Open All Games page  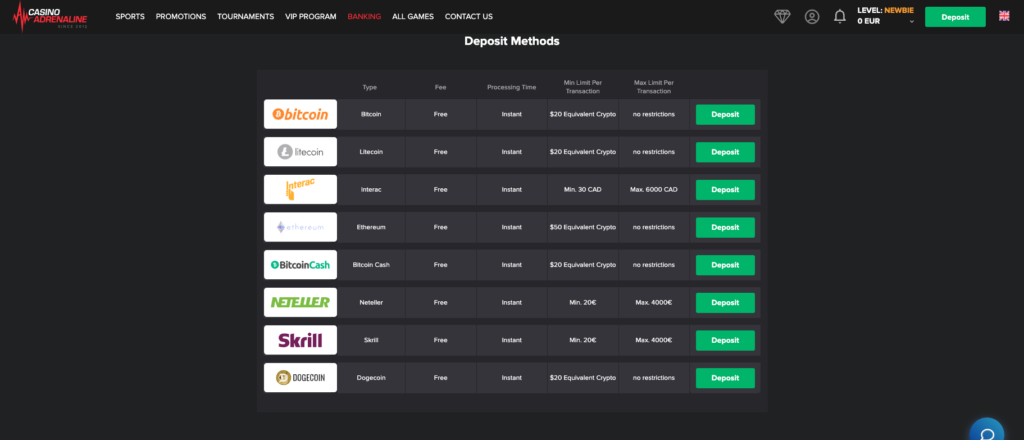(413, 17)
